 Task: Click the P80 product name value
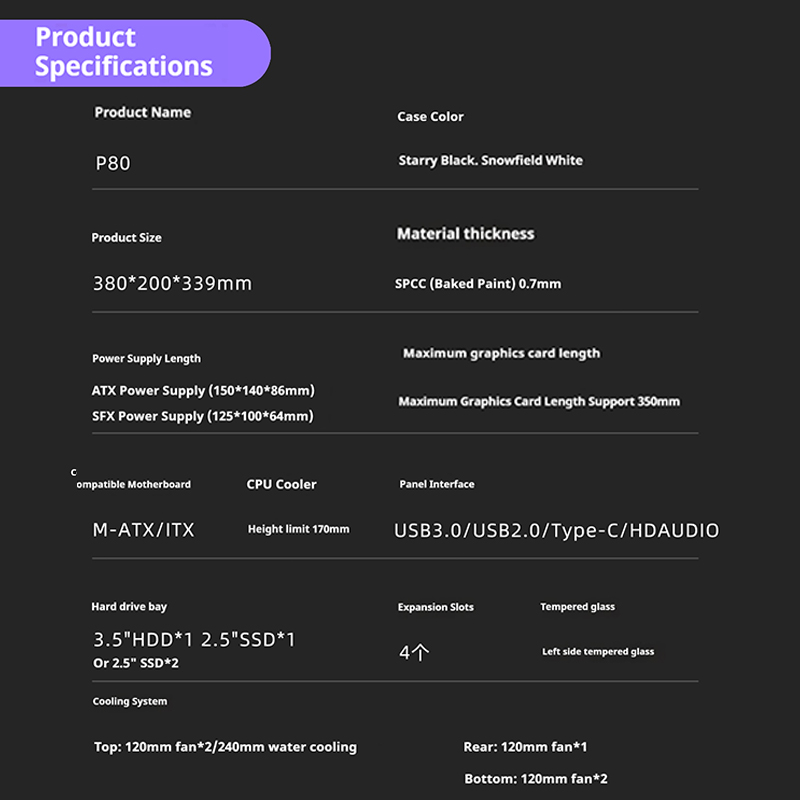113,163
